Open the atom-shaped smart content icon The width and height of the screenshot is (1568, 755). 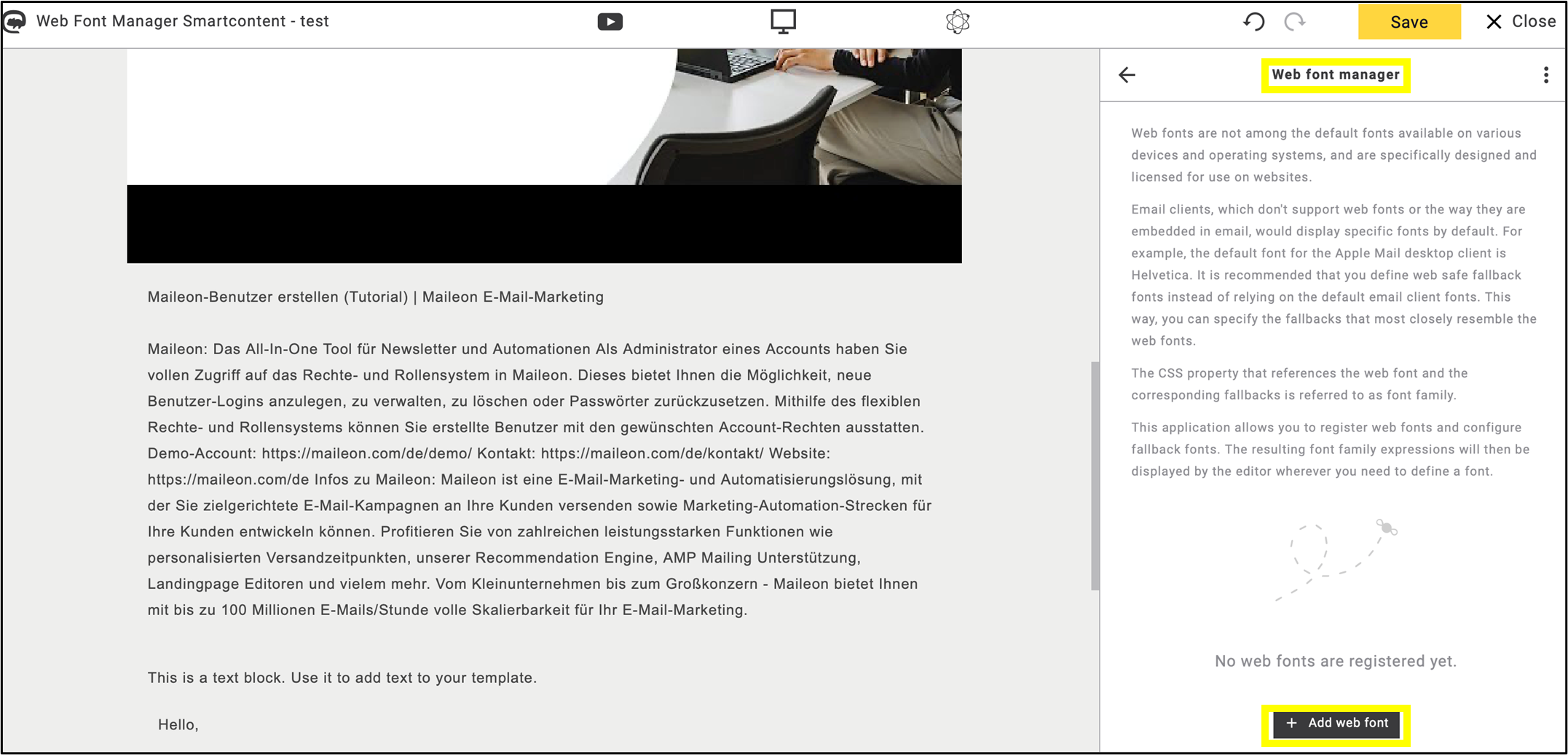[958, 22]
